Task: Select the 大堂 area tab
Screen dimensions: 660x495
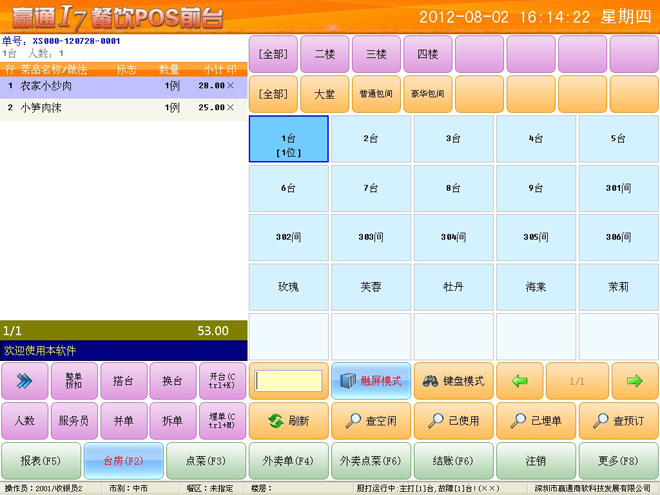Action: pyautogui.click(x=325, y=94)
